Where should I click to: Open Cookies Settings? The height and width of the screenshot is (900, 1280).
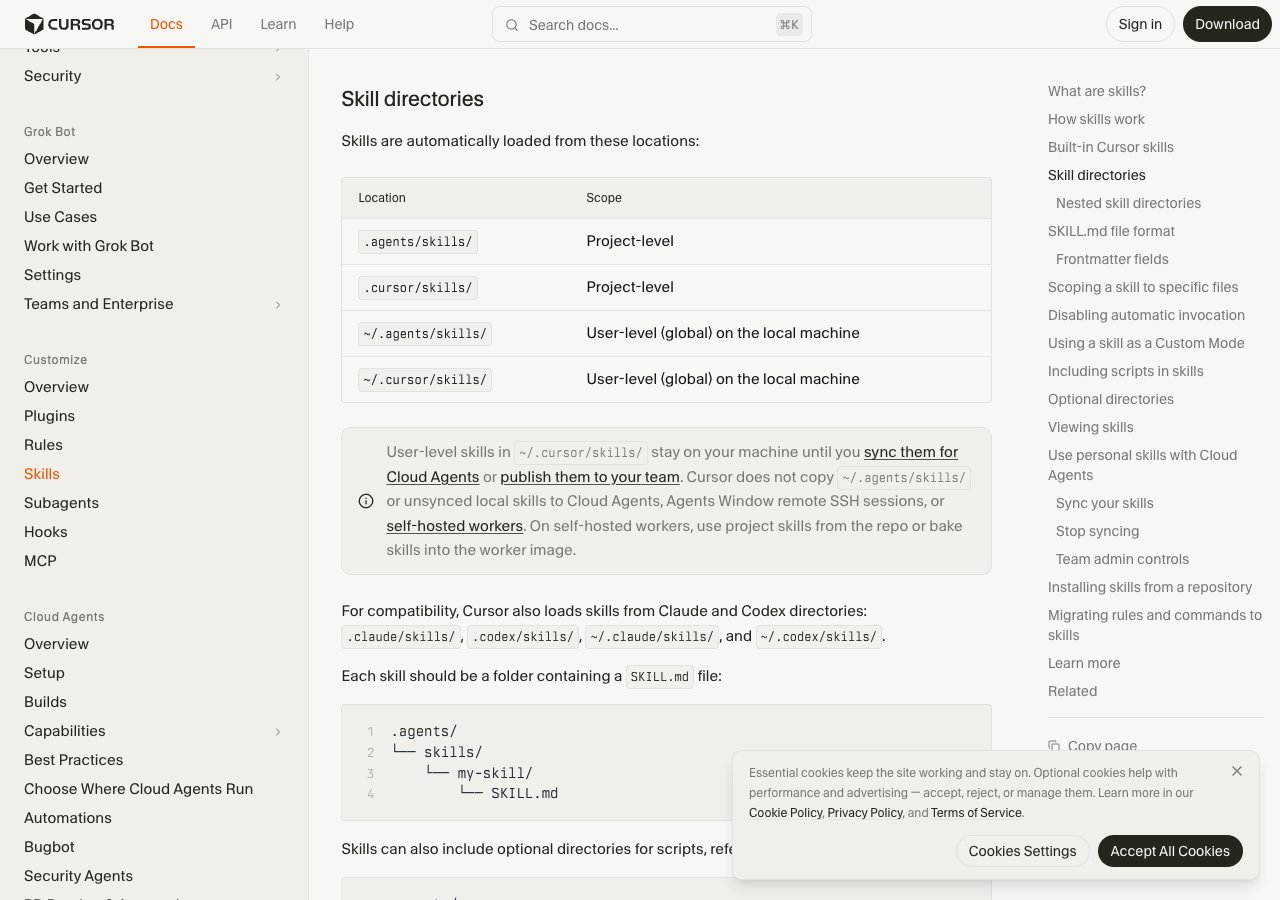tap(1022, 851)
